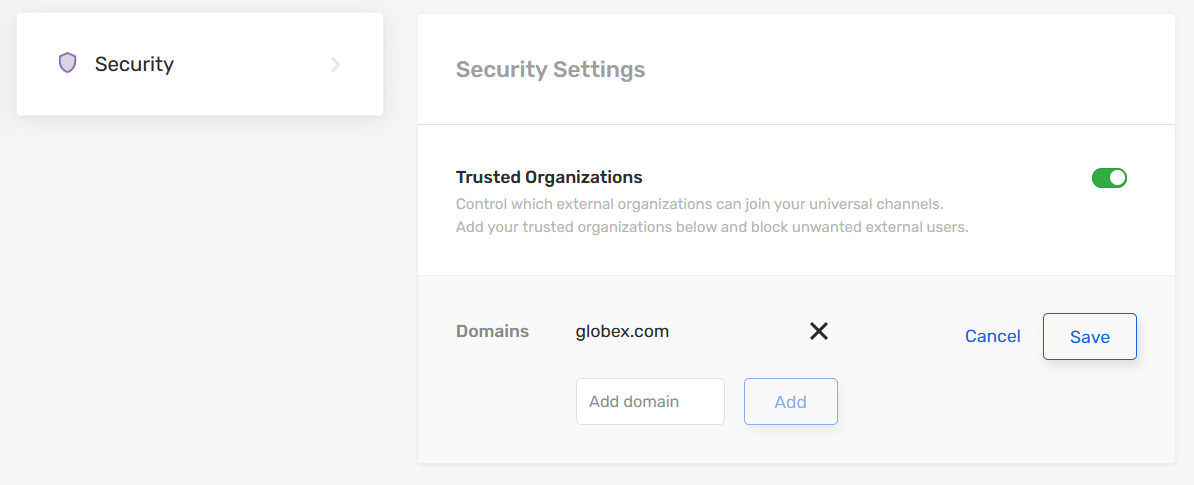Open the Security menu item
This screenshot has height=485, width=1194.
tap(135, 64)
